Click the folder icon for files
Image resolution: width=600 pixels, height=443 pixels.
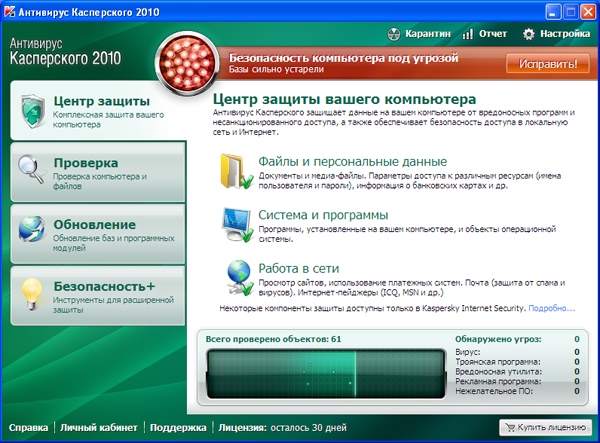point(236,171)
